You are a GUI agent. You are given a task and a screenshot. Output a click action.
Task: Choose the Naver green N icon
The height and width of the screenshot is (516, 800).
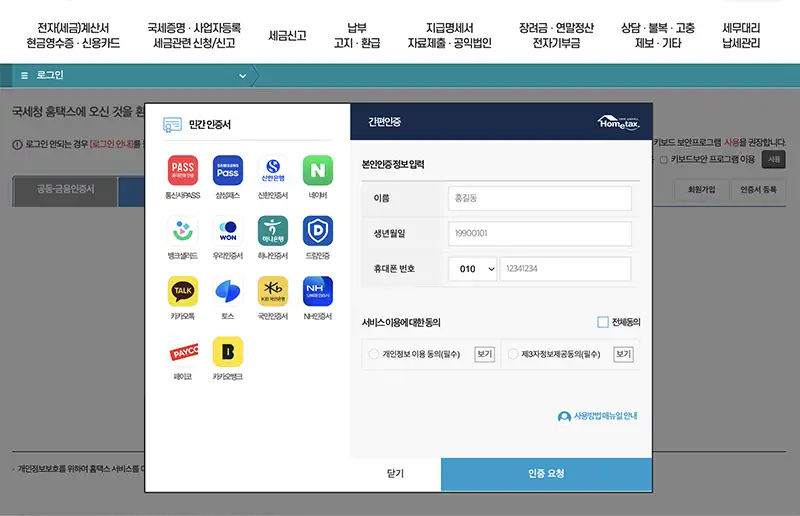[x=318, y=170]
